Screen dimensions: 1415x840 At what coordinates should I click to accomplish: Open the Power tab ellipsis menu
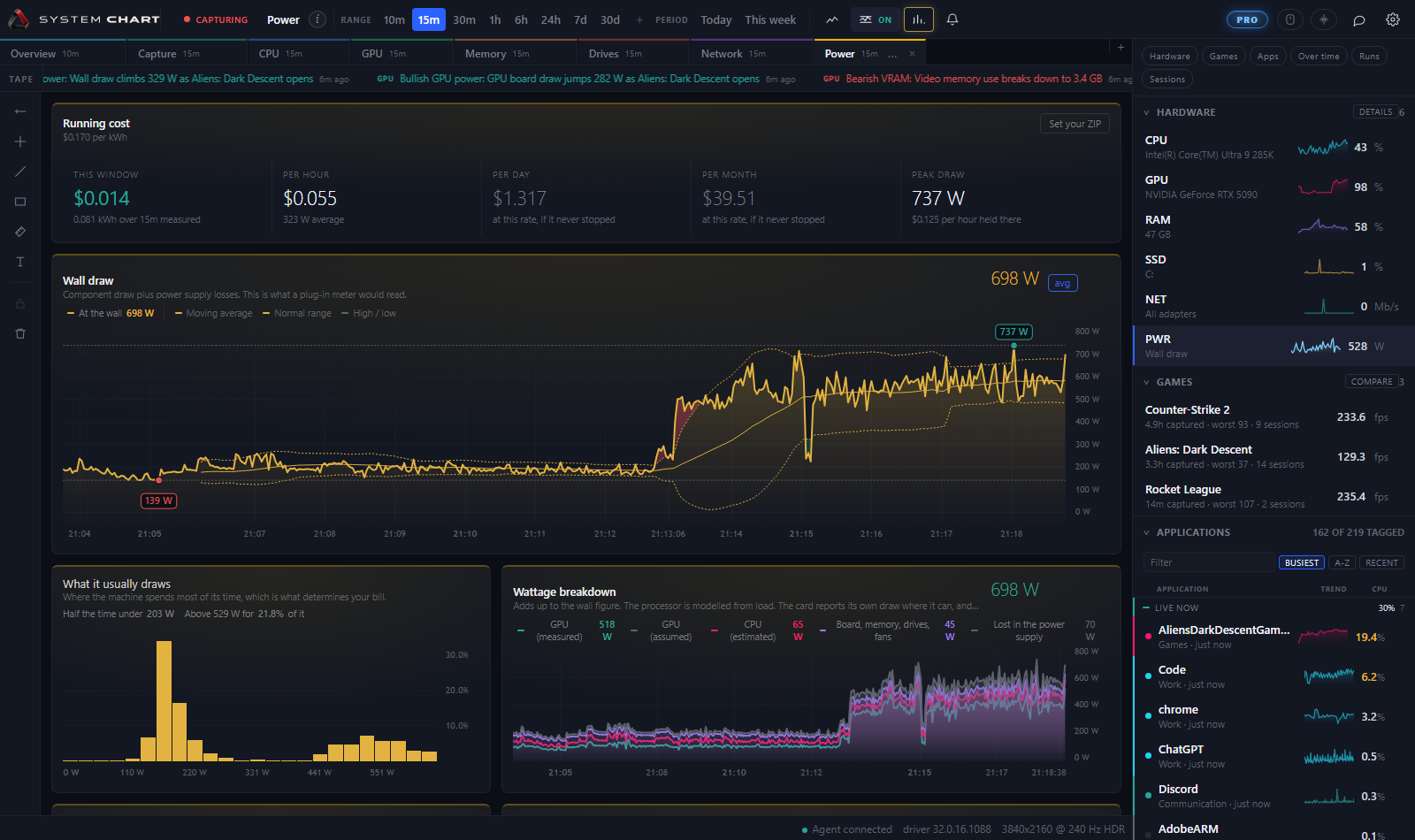click(x=892, y=54)
